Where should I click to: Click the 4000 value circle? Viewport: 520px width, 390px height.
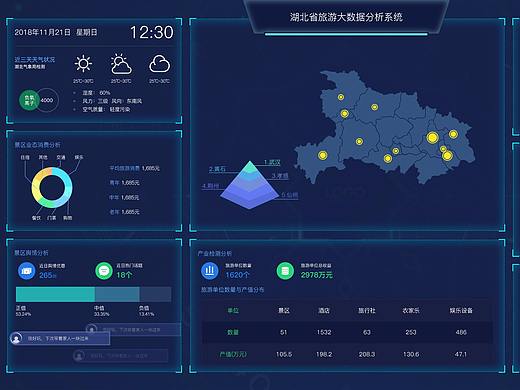pyautogui.click(x=47, y=100)
